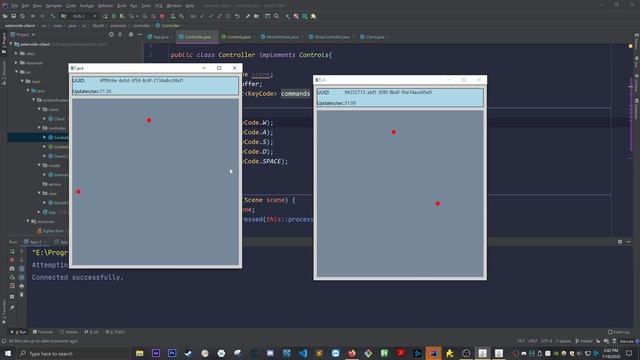Viewport: 640px width, 360px height.
Task: Open the VCS menu
Action: pos(159,6)
